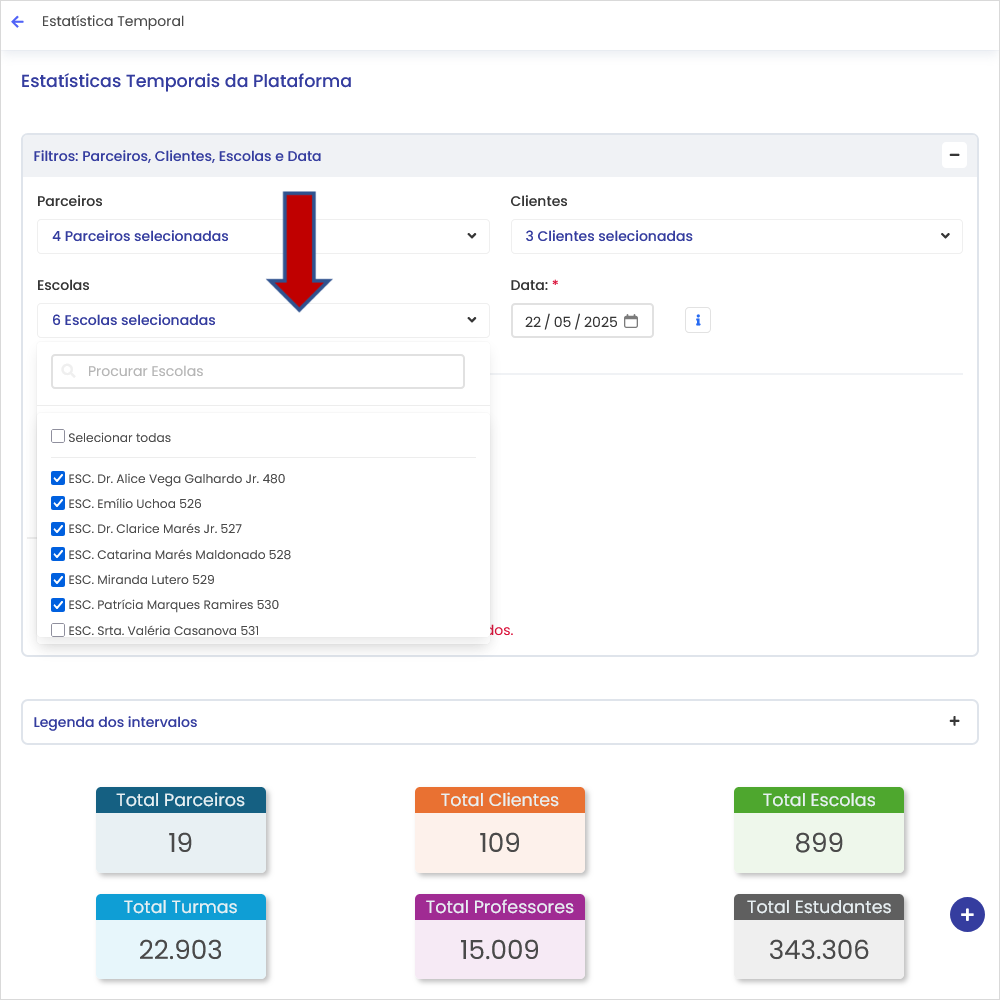Uncheck ESC. Emílio Uchoa 526
This screenshot has height=1000, width=1000.
click(x=58, y=503)
